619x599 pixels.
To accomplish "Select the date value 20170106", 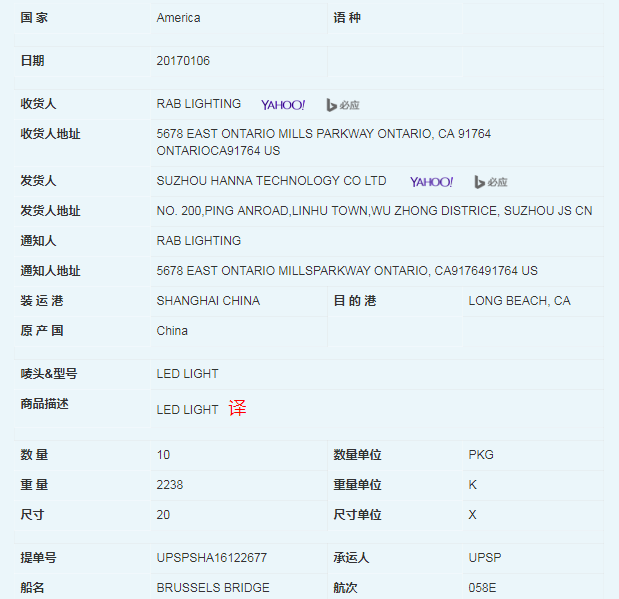I will tap(183, 61).
